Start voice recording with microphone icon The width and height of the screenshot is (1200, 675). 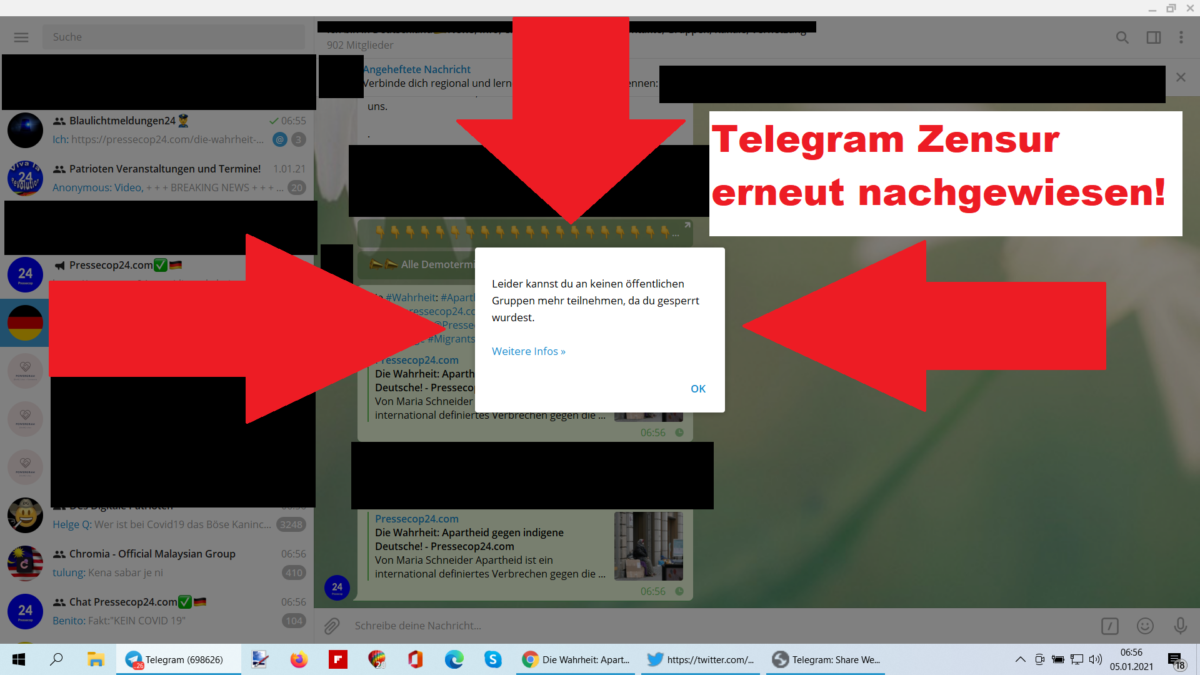[x=1181, y=626]
